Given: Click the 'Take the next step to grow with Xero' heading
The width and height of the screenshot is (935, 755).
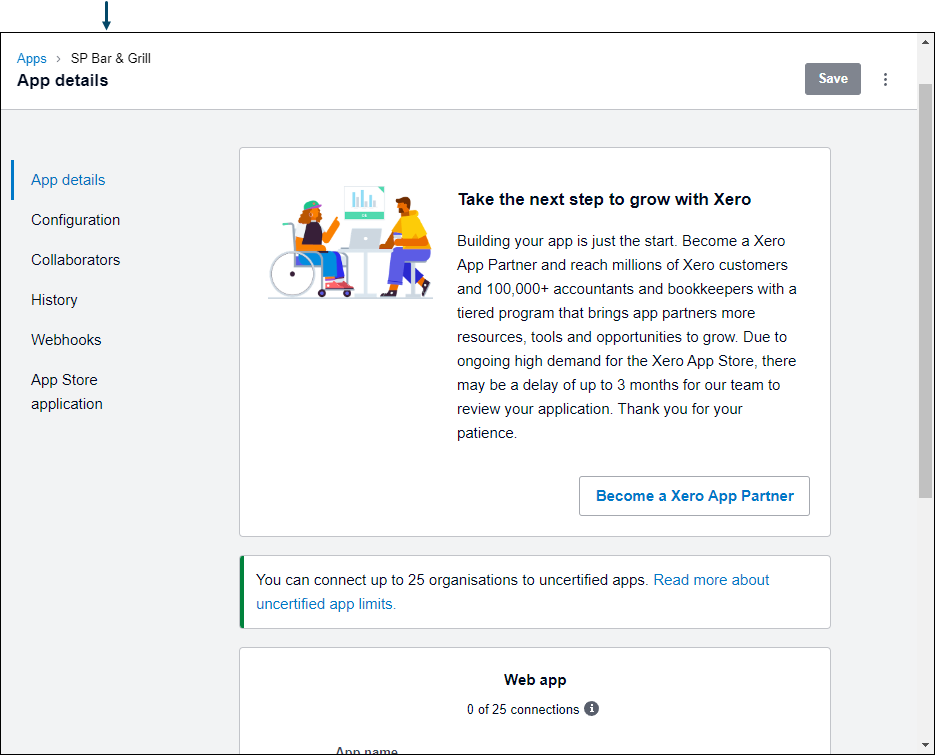Looking at the screenshot, I should [x=604, y=199].
